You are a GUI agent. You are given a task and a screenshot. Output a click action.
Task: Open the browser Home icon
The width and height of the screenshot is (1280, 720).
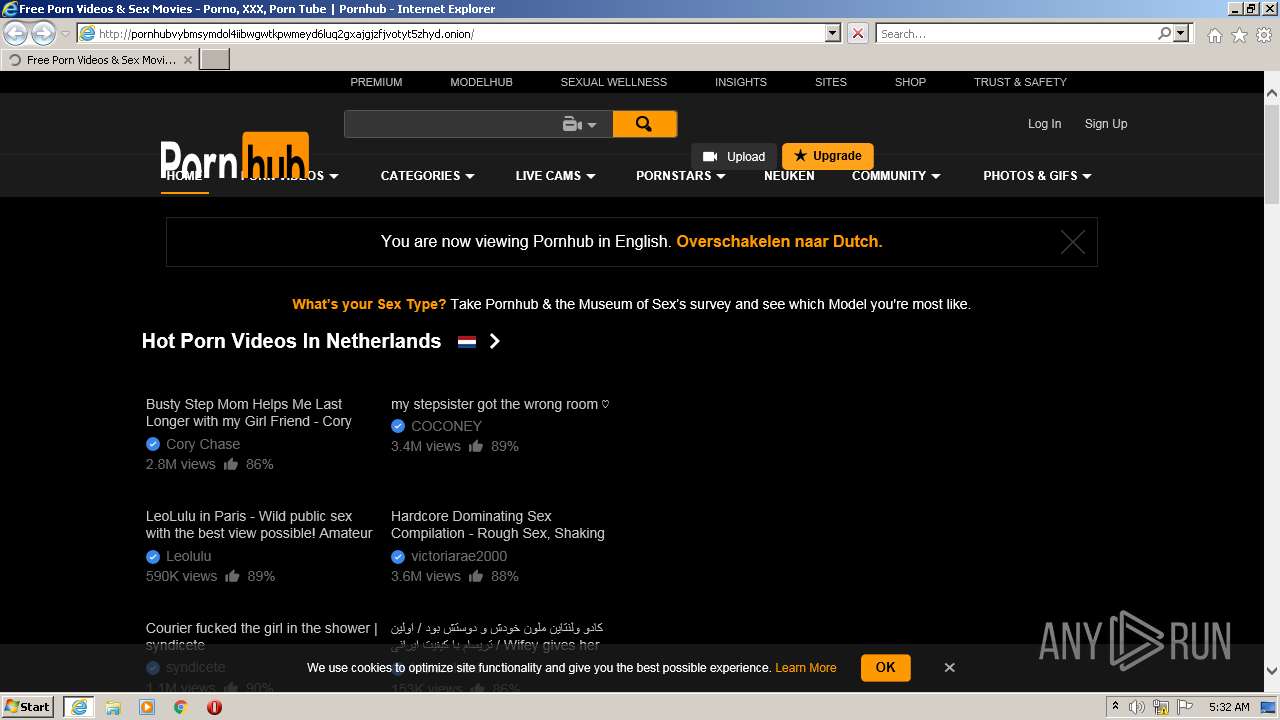(x=1214, y=34)
